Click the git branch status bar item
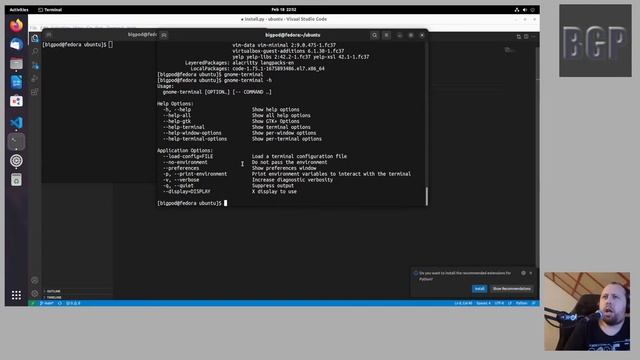The width and height of the screenshot is (640, 360). (47, 303)
